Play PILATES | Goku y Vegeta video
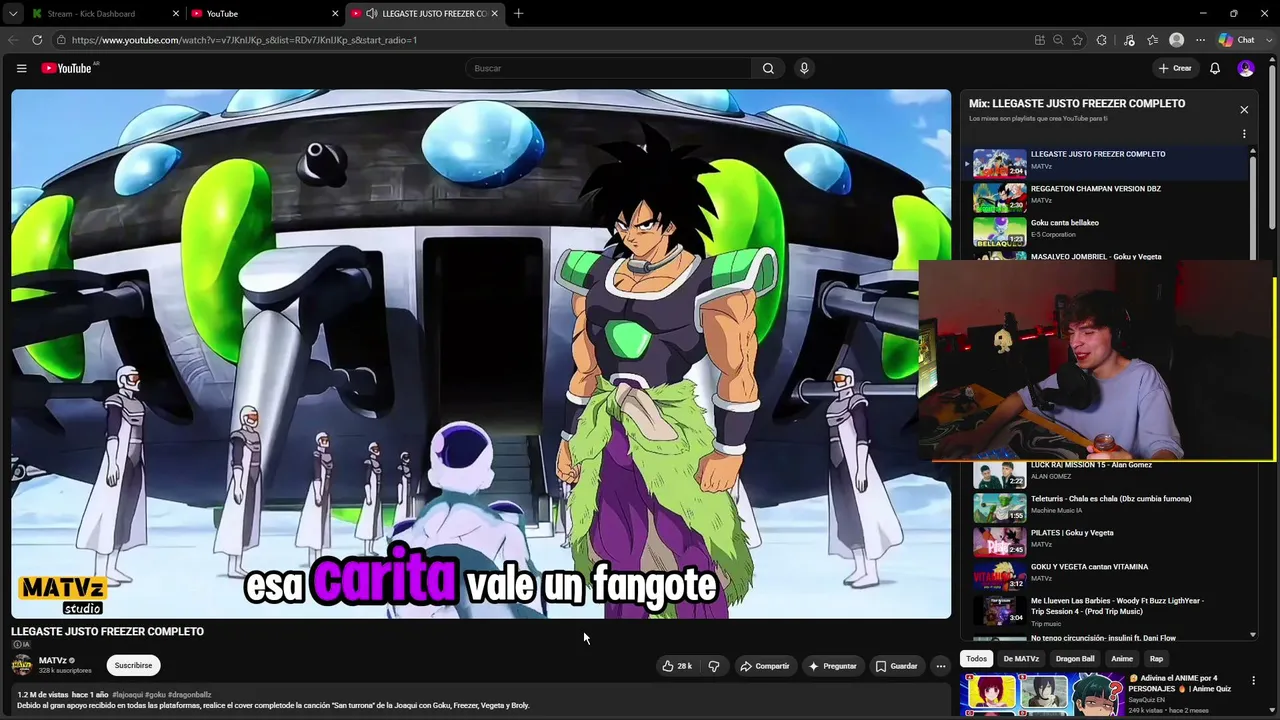 1105,541
